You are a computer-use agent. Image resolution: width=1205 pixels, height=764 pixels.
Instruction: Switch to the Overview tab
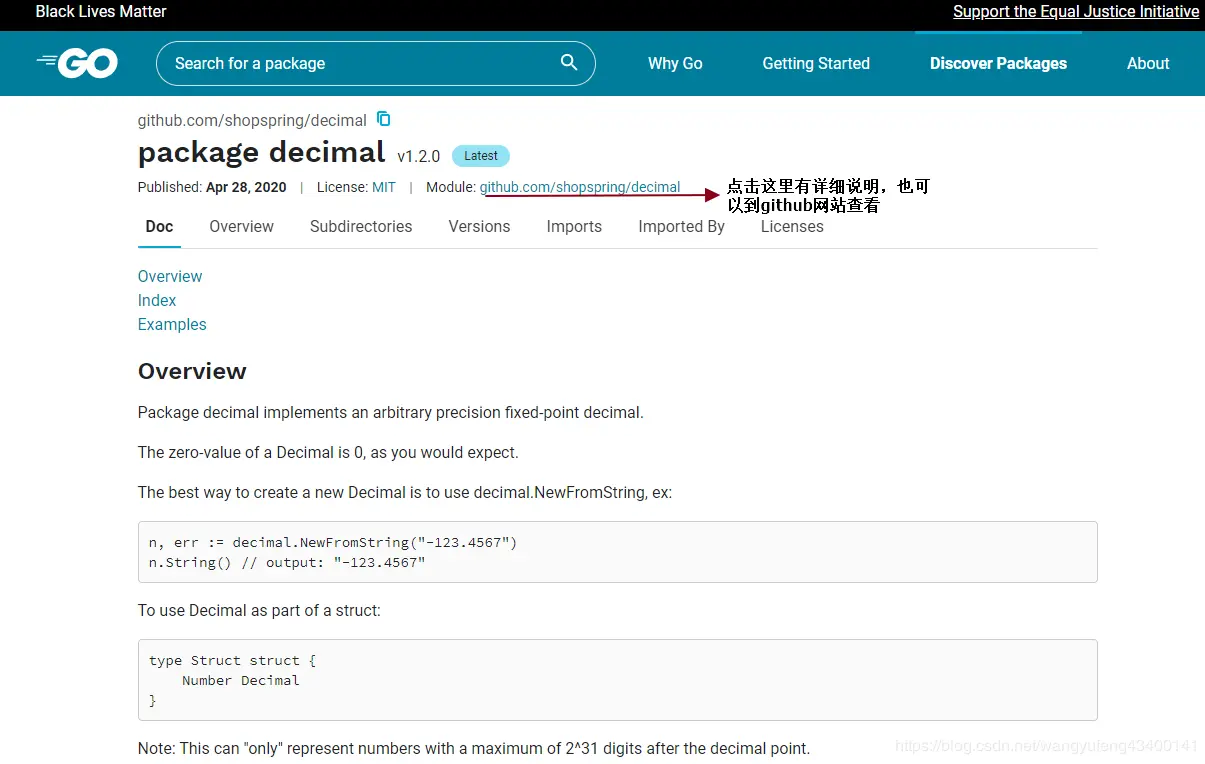coord(241,227)
